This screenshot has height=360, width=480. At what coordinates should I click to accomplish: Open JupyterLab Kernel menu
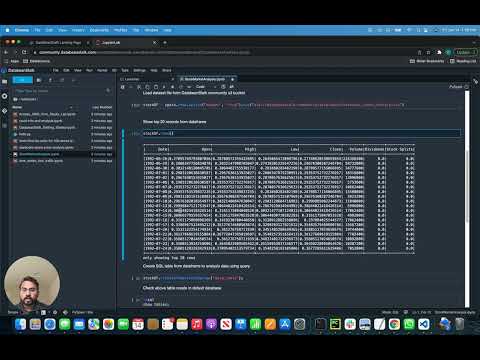tap(102, 70)
